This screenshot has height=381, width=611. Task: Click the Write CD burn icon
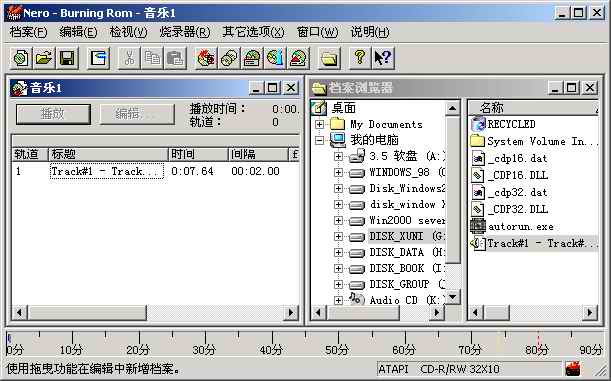click(x=206, y=58)
